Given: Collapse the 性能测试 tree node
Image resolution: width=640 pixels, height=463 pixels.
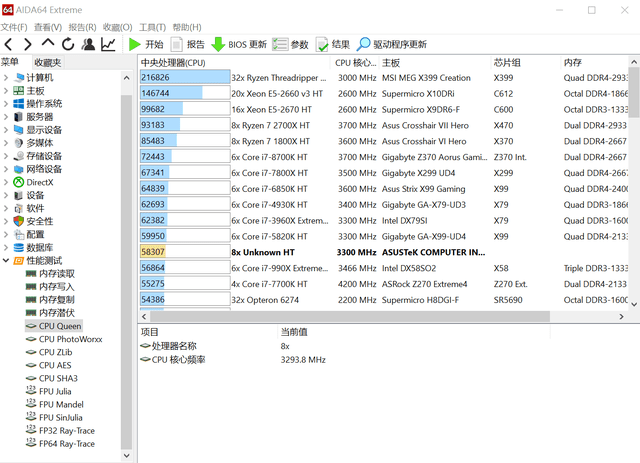Looking at the screenshot, I should pyautogui.click(x=6, y=260).
